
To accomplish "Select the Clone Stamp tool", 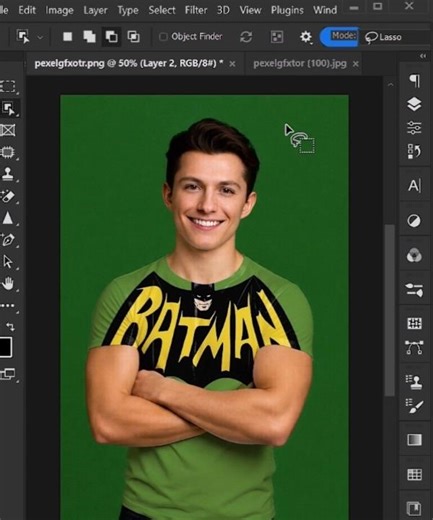I will [x=8, y=174].
